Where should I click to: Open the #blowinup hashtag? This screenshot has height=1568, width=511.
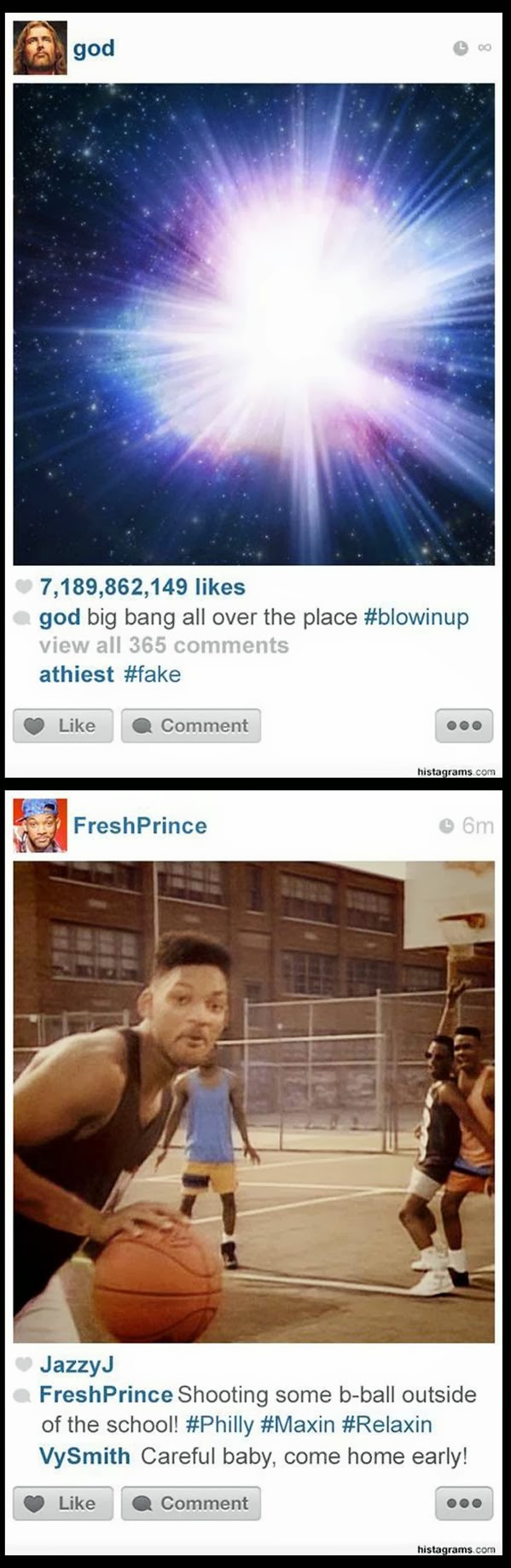point(416,617)
